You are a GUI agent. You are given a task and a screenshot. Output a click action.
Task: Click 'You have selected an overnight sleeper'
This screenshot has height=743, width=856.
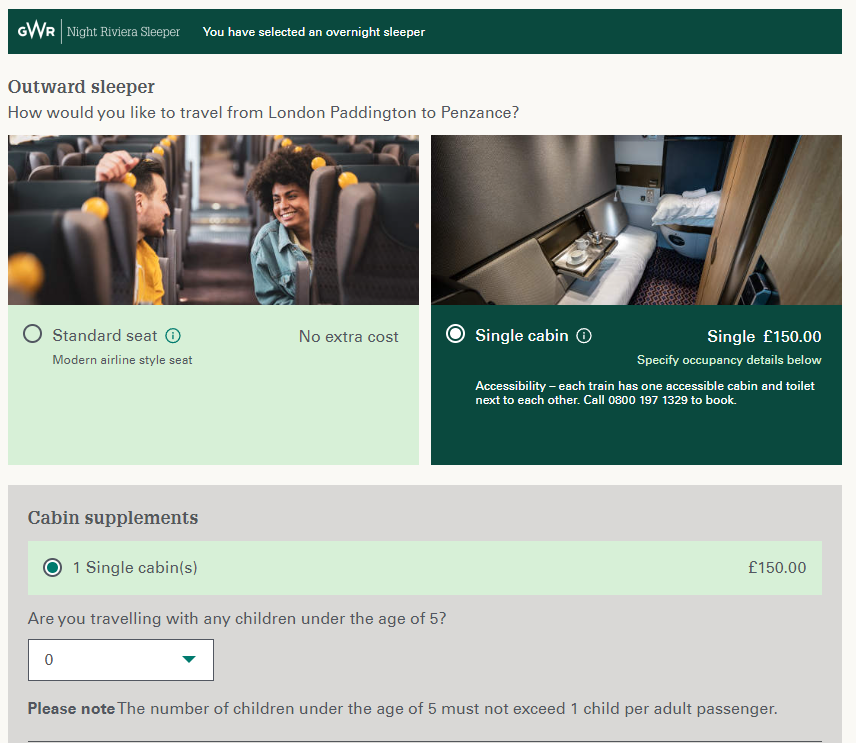point(313,32)
